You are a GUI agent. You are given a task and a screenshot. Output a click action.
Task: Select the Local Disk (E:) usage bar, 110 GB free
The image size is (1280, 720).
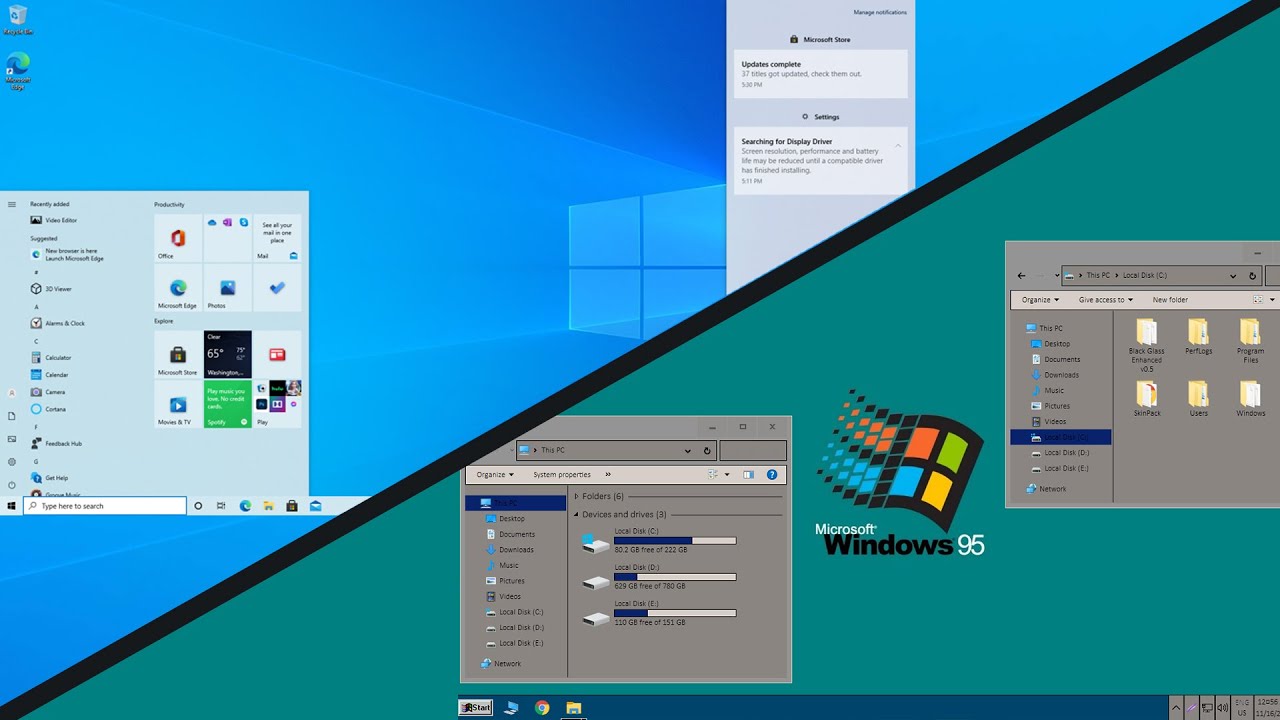[x=675, y=613]
